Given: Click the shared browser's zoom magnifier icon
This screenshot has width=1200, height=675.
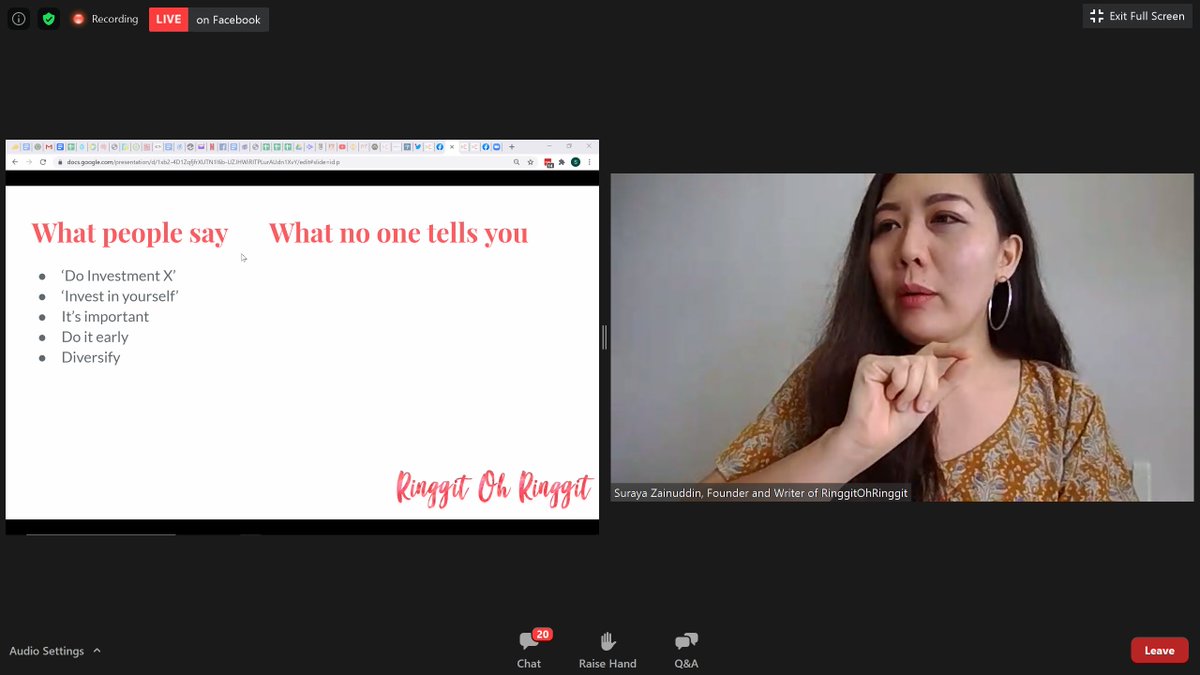Looking at the screenshot, I should (516, 162).
